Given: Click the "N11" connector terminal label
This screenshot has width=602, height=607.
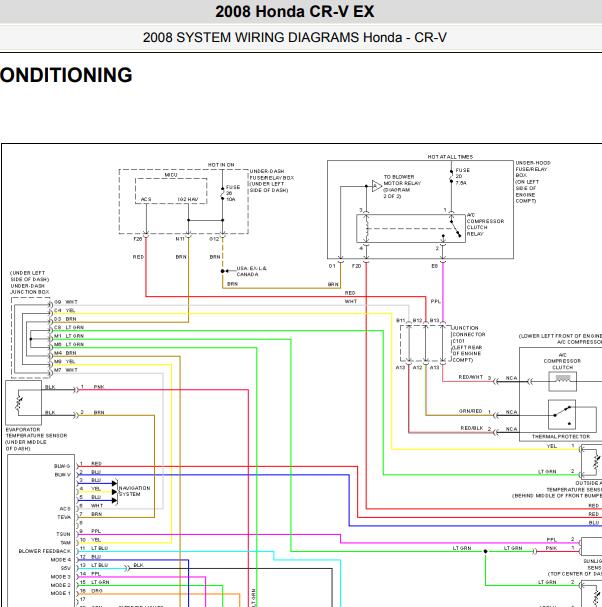Looking at the screenshot, I should [180, 239].
